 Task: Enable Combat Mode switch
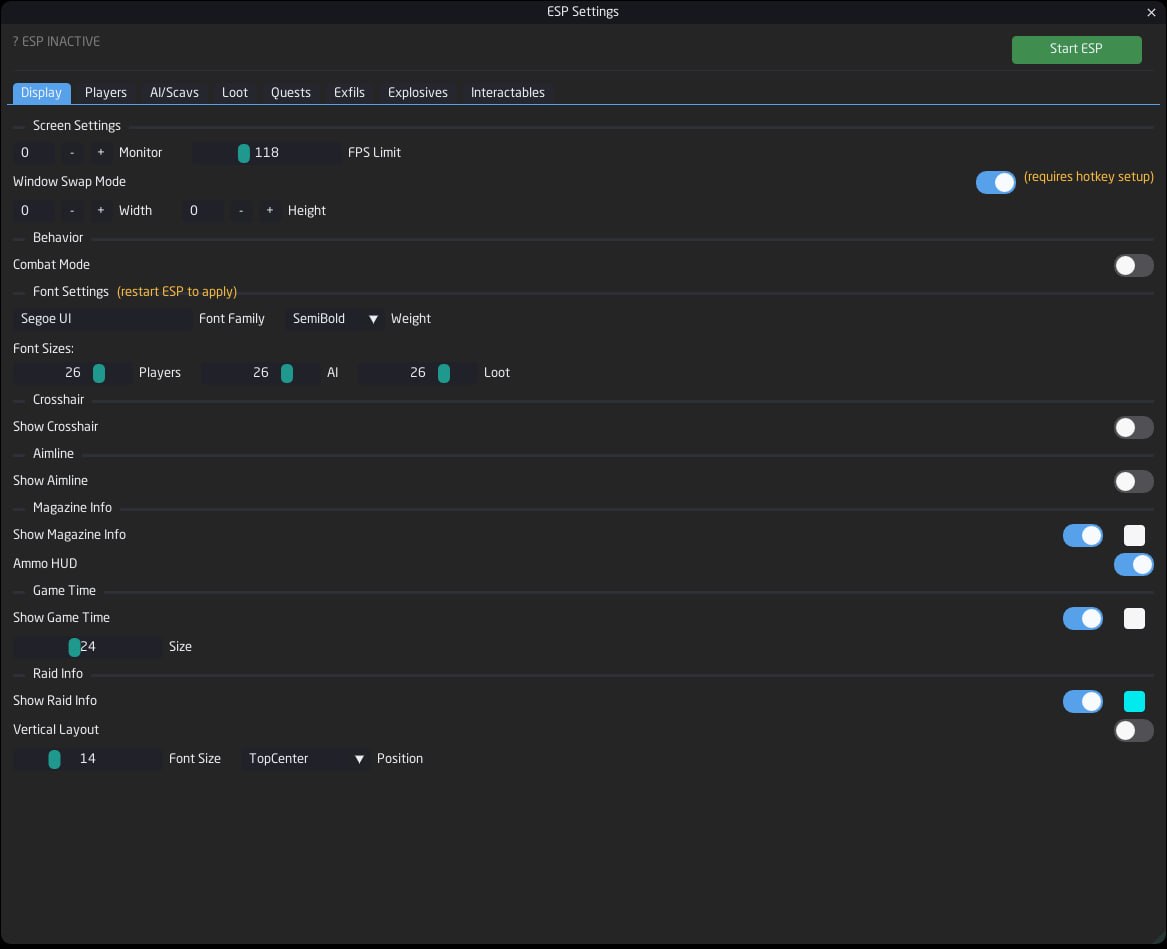coord(1134,266)
